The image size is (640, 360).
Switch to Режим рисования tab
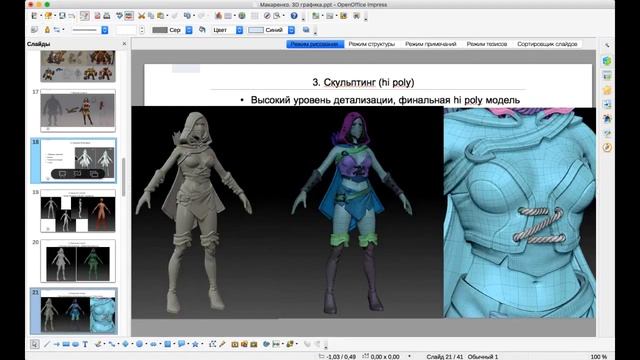(315, 44)
